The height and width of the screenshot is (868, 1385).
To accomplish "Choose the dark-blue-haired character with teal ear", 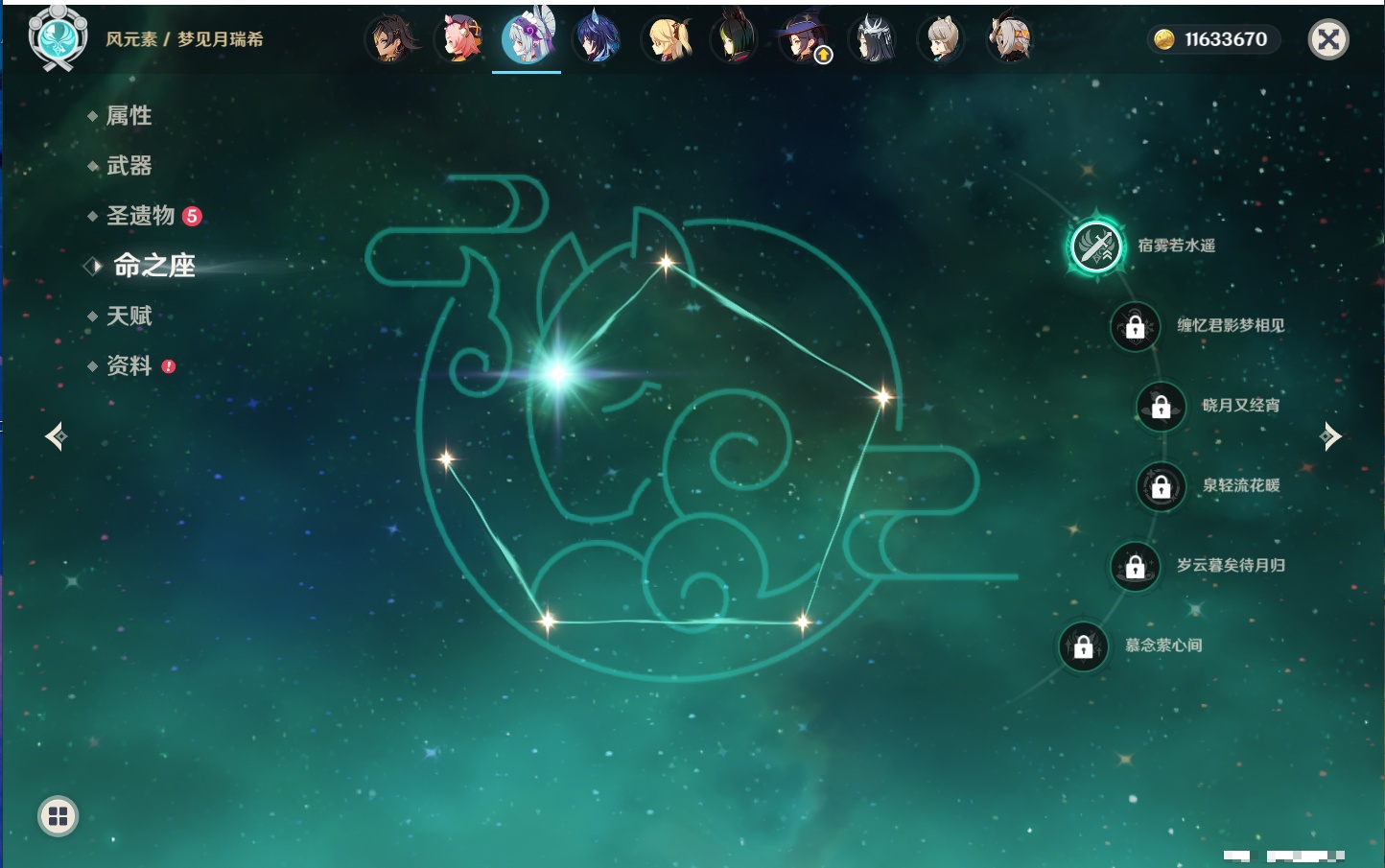I will tap(597, 39).
